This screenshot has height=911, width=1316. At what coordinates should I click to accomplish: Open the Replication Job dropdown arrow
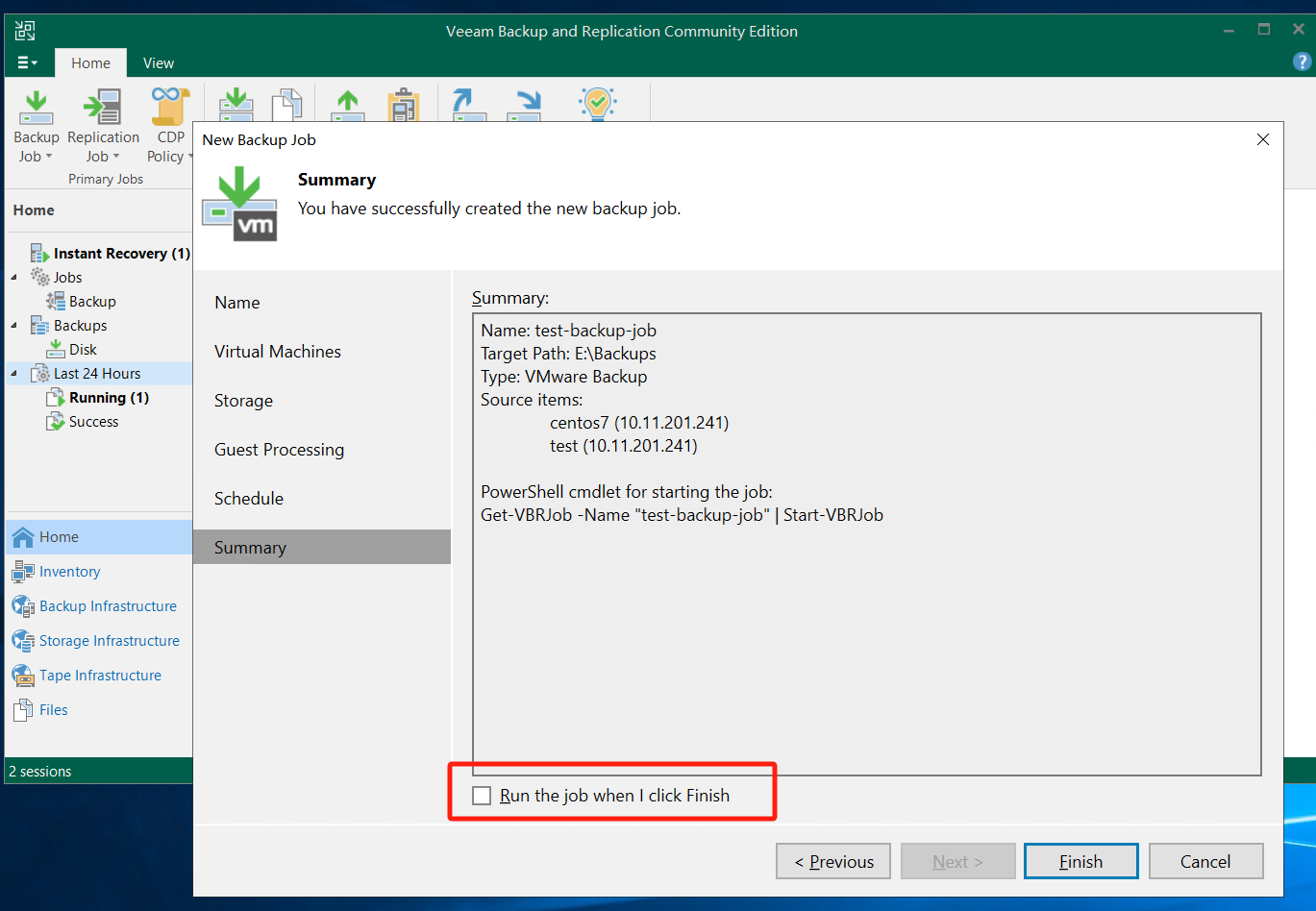click(x=116, y=157)
